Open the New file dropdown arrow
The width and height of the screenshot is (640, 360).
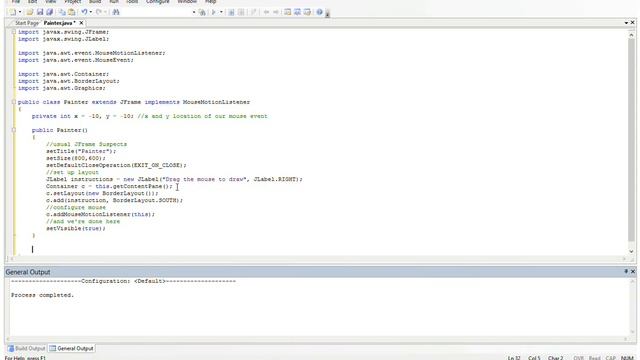(20, 12)
